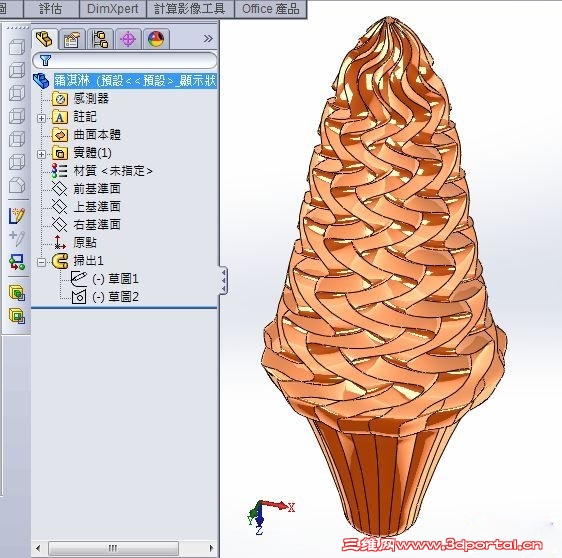
Task: Expand more manager tabs with double chevron
Action: click(208, 38)
